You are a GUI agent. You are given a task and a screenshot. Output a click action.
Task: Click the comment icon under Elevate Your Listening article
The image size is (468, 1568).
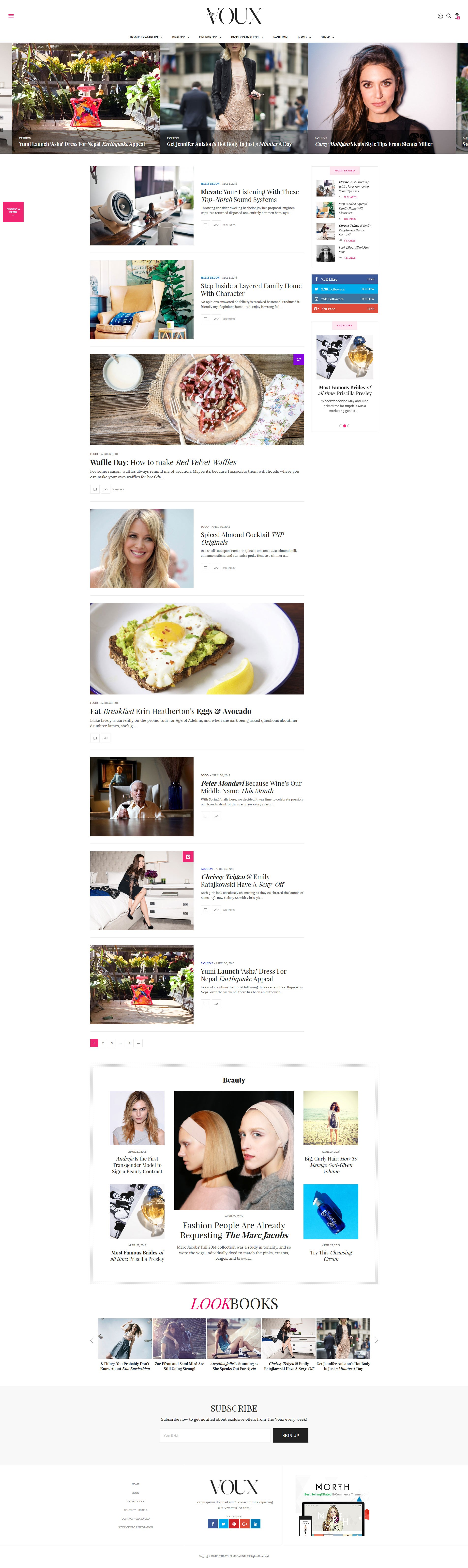(x=206, y=225)
